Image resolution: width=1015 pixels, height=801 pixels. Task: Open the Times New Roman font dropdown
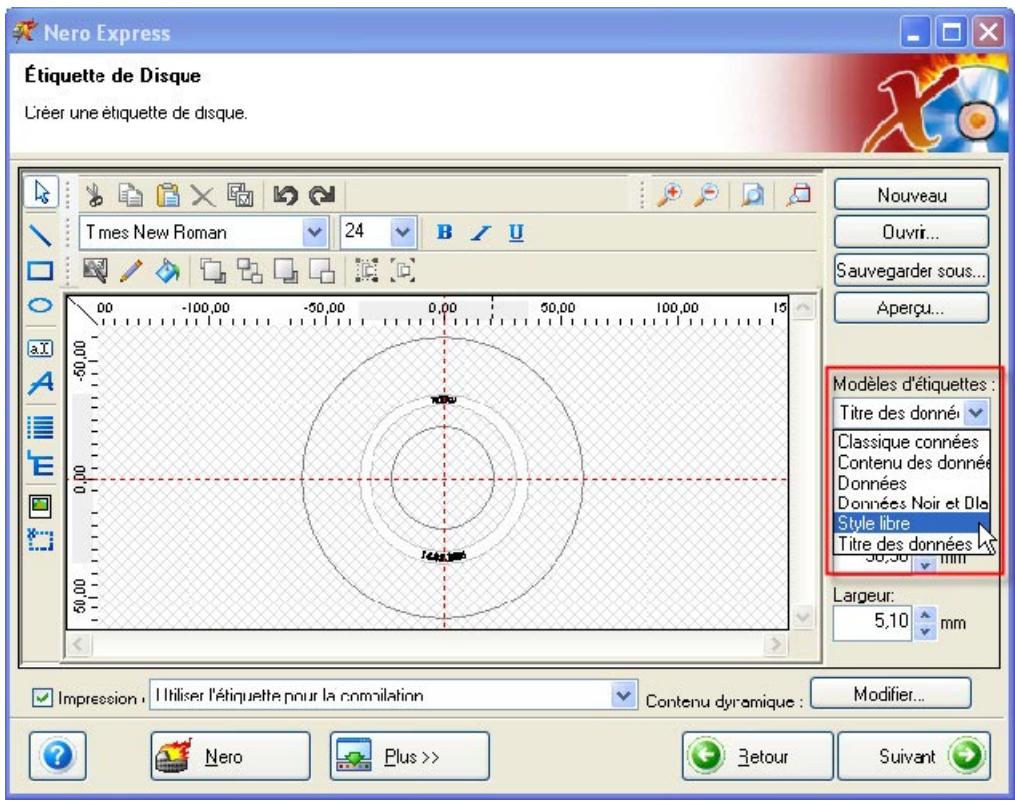click(x=314, y=232)
